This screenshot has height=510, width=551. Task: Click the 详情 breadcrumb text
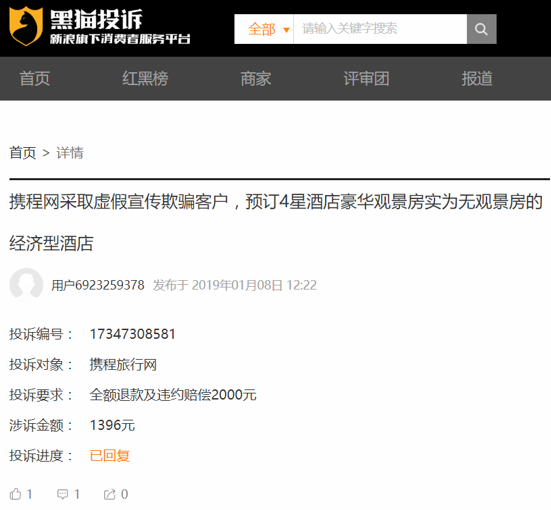coord(70,153)
